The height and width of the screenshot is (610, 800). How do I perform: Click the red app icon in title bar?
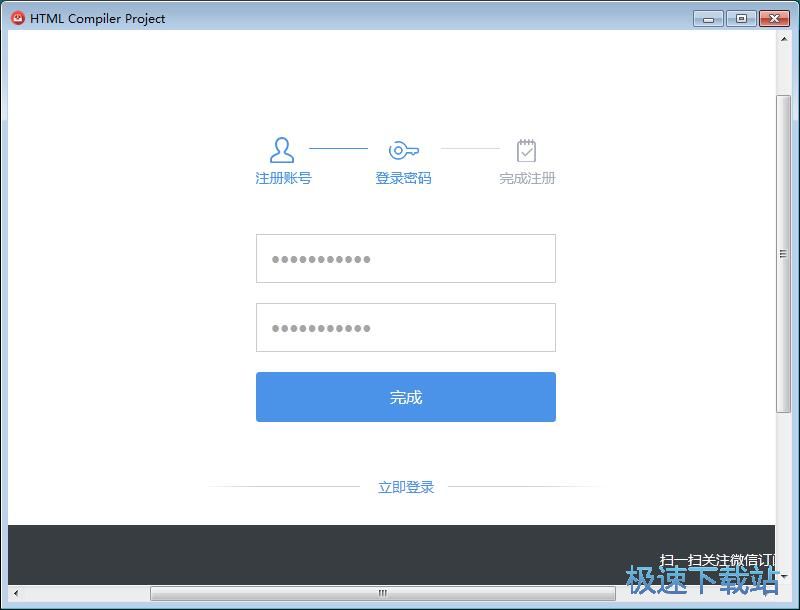[x=18, y=18]
